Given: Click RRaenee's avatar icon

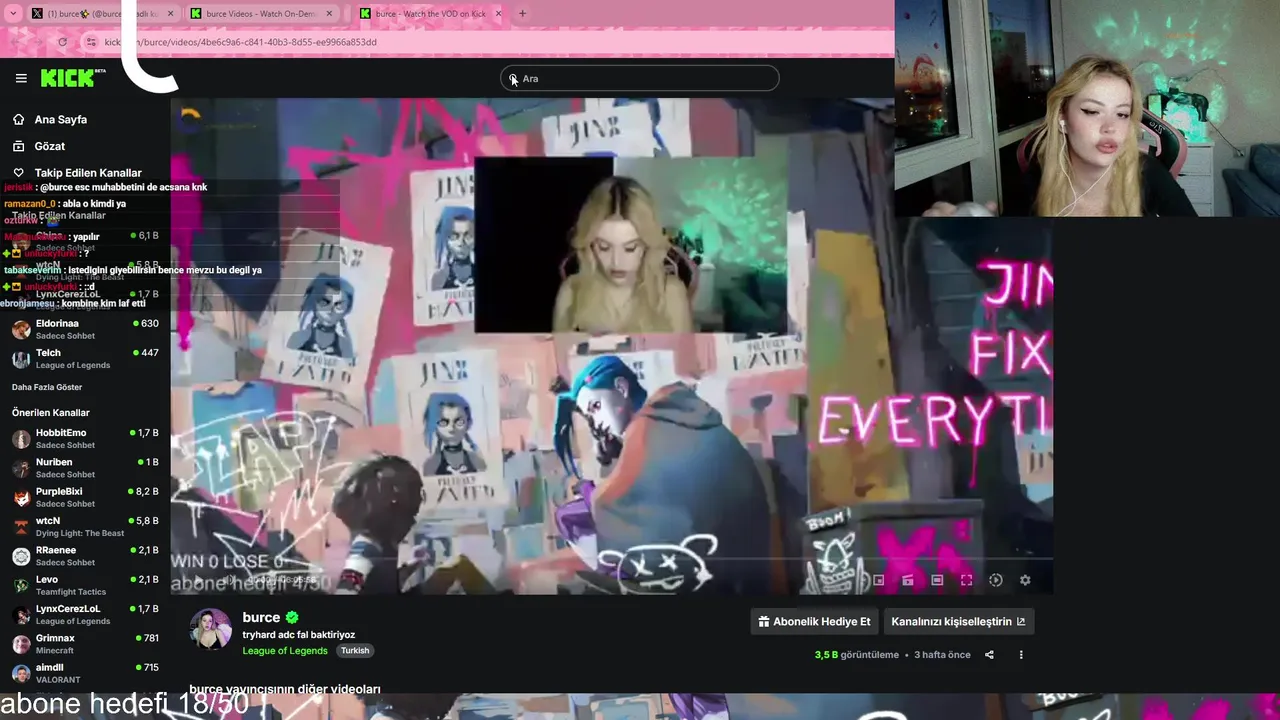Looking at the screenshot, I should pyautogui.click(x=21, y=556).
